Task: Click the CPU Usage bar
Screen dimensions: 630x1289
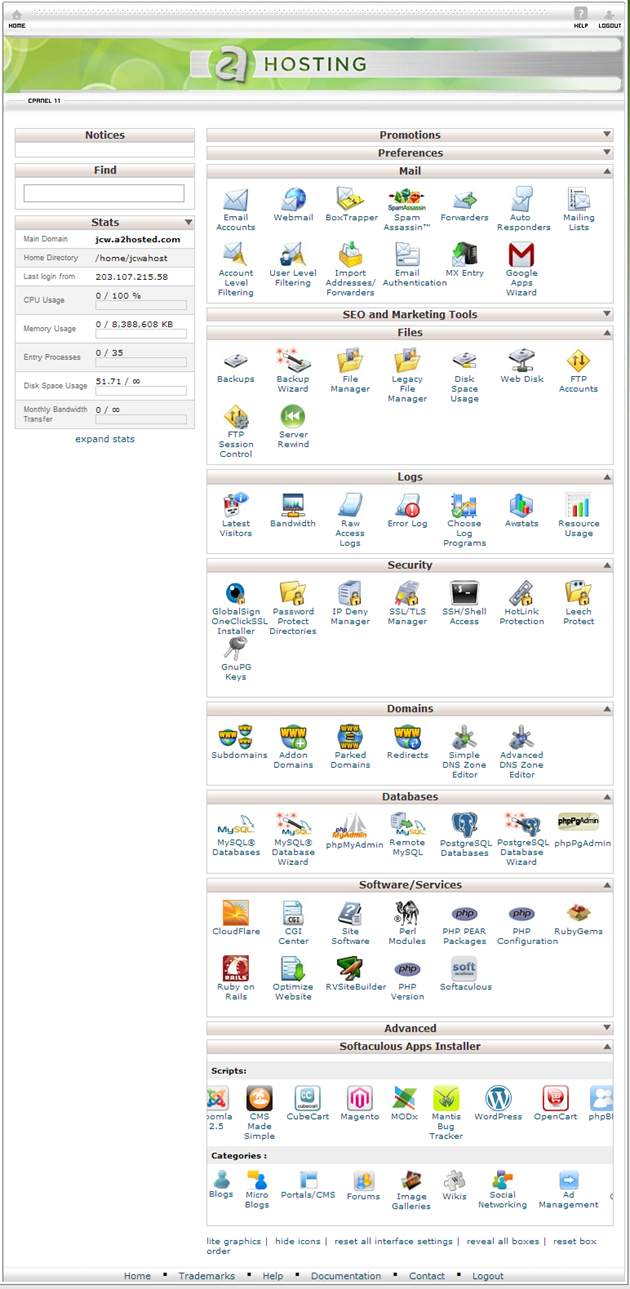Action: [x=141, y=305]
